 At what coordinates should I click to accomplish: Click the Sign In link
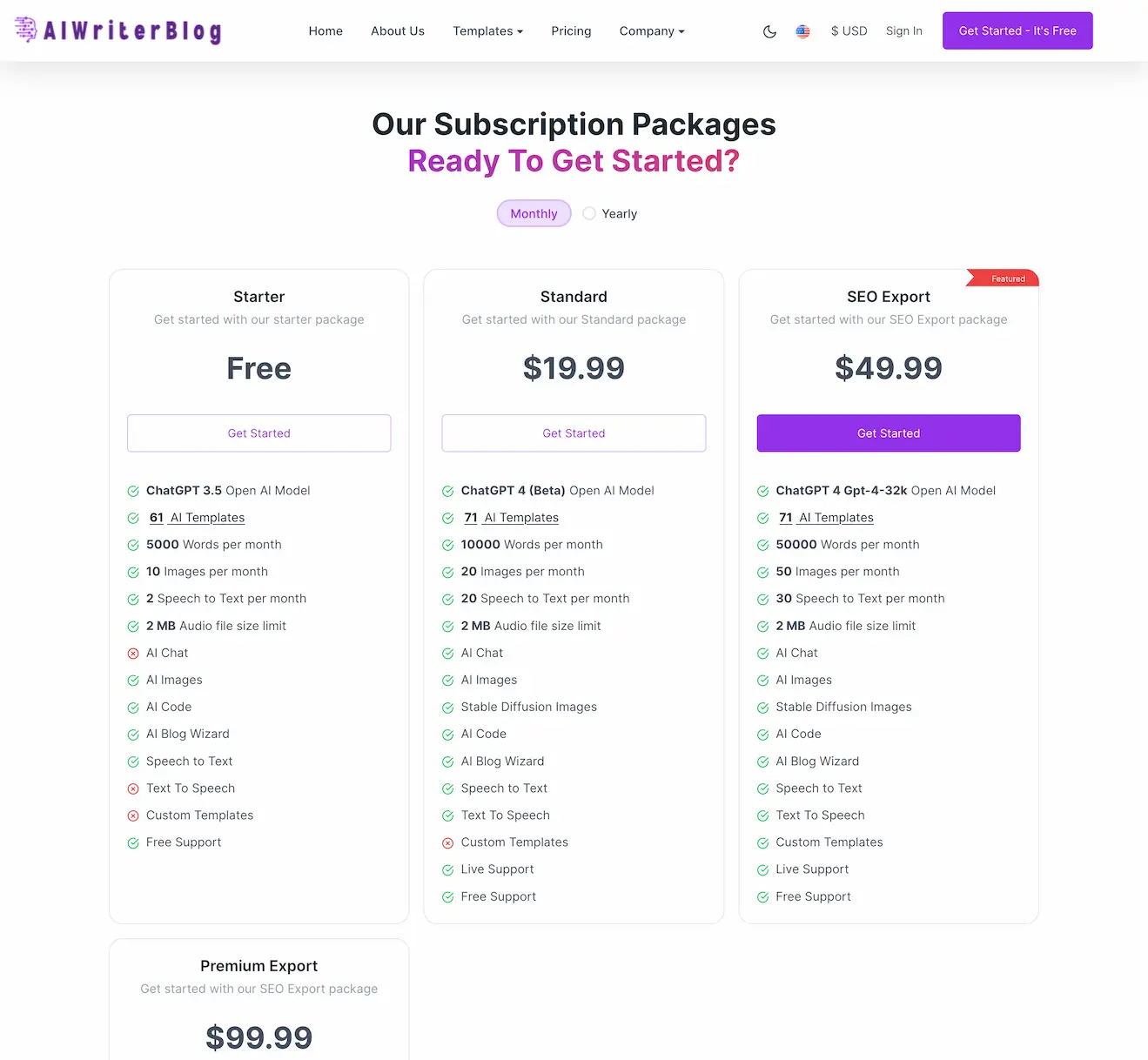point(904,30)
